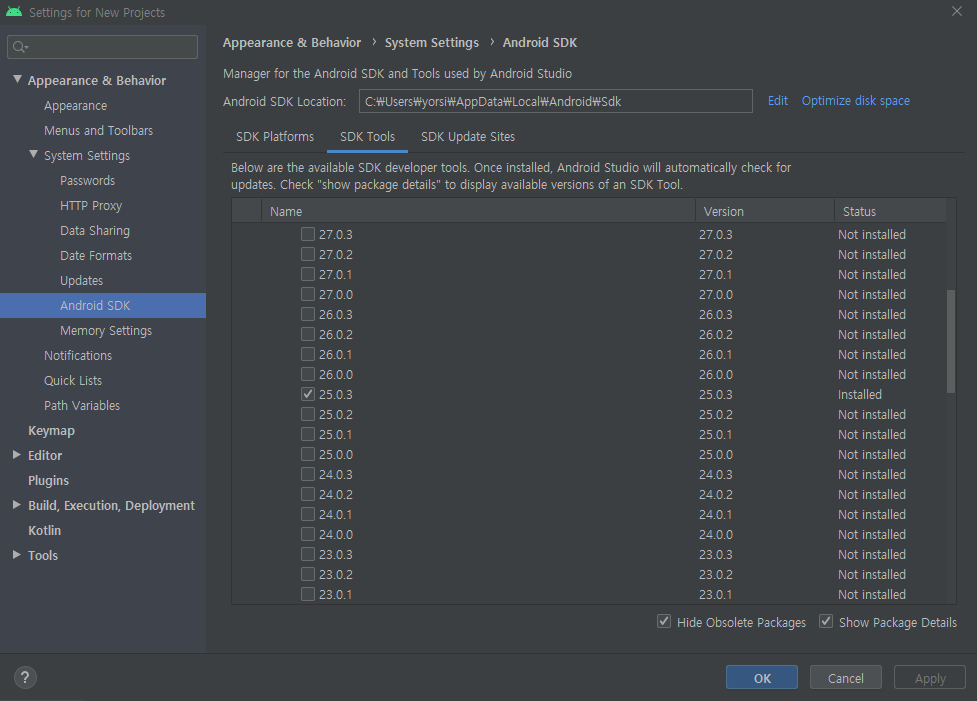Open Memory Settings page
977x701 pixels.
click(x=106, y=330)
